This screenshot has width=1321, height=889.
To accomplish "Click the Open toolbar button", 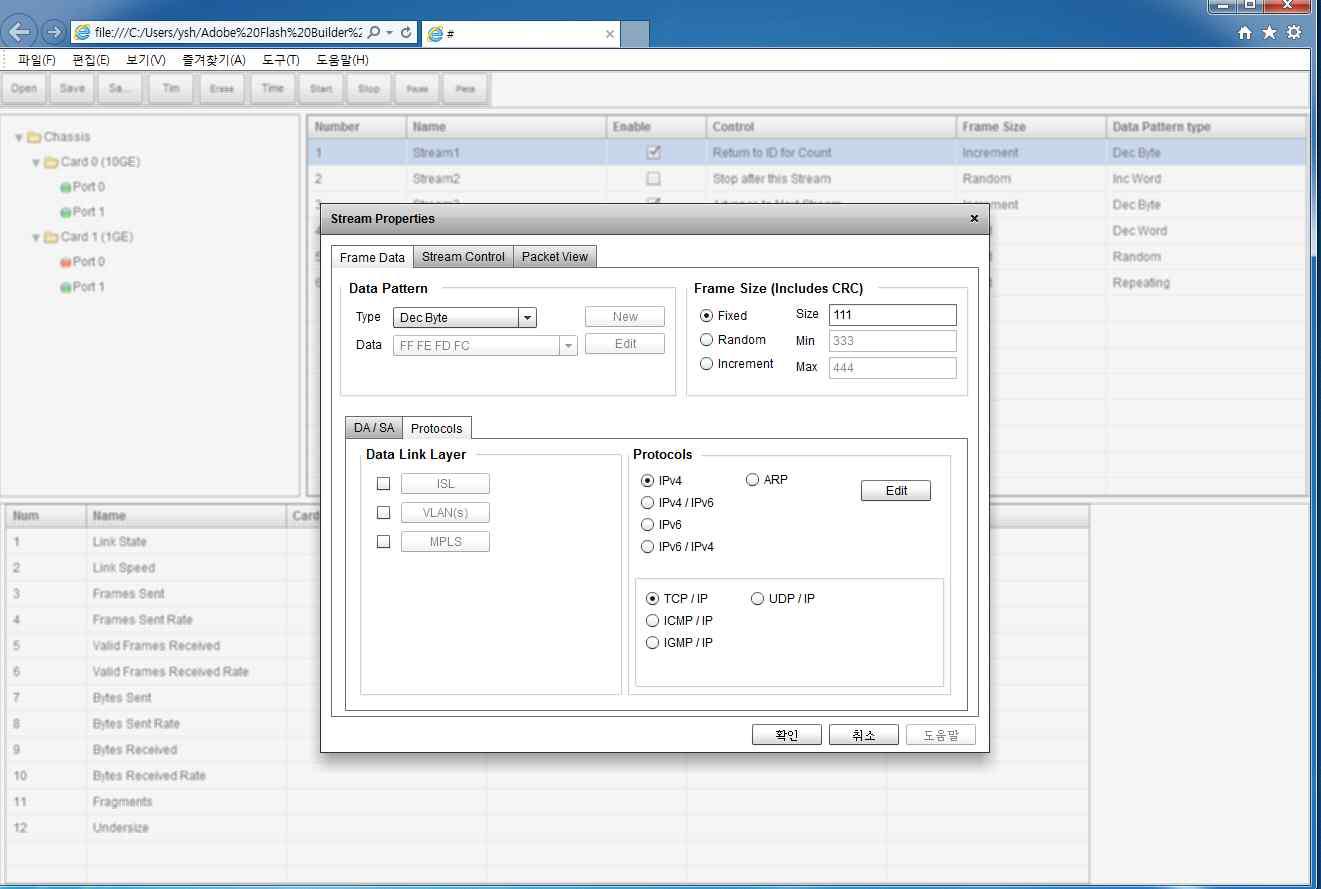I will click(x=24, y=88).
